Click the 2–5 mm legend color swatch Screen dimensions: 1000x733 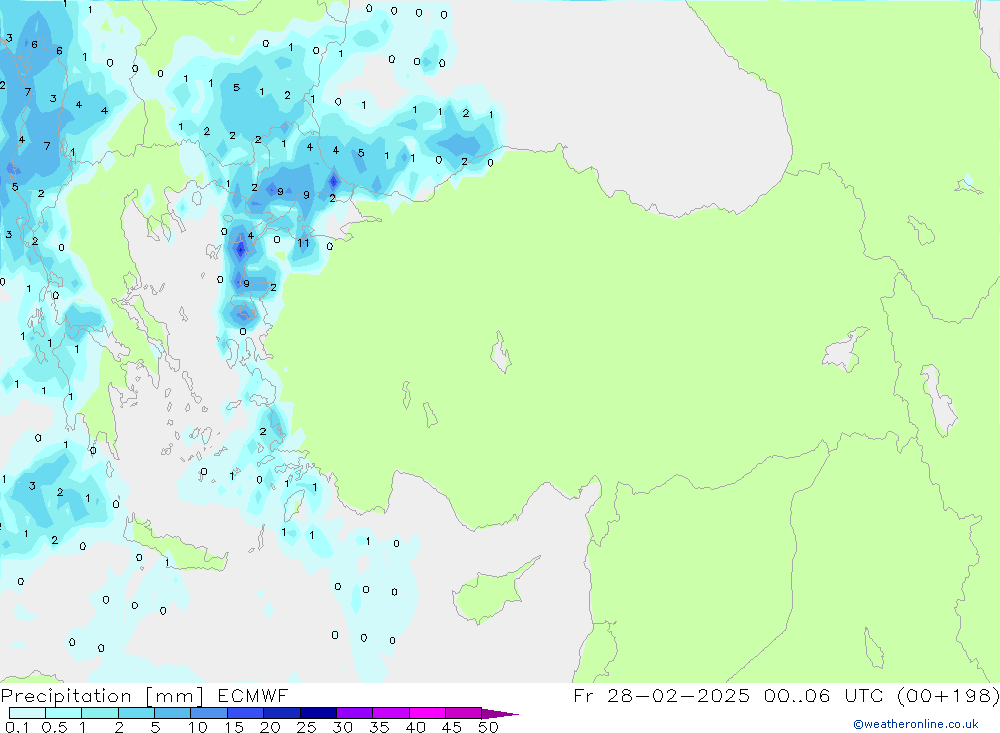(136, 713)
